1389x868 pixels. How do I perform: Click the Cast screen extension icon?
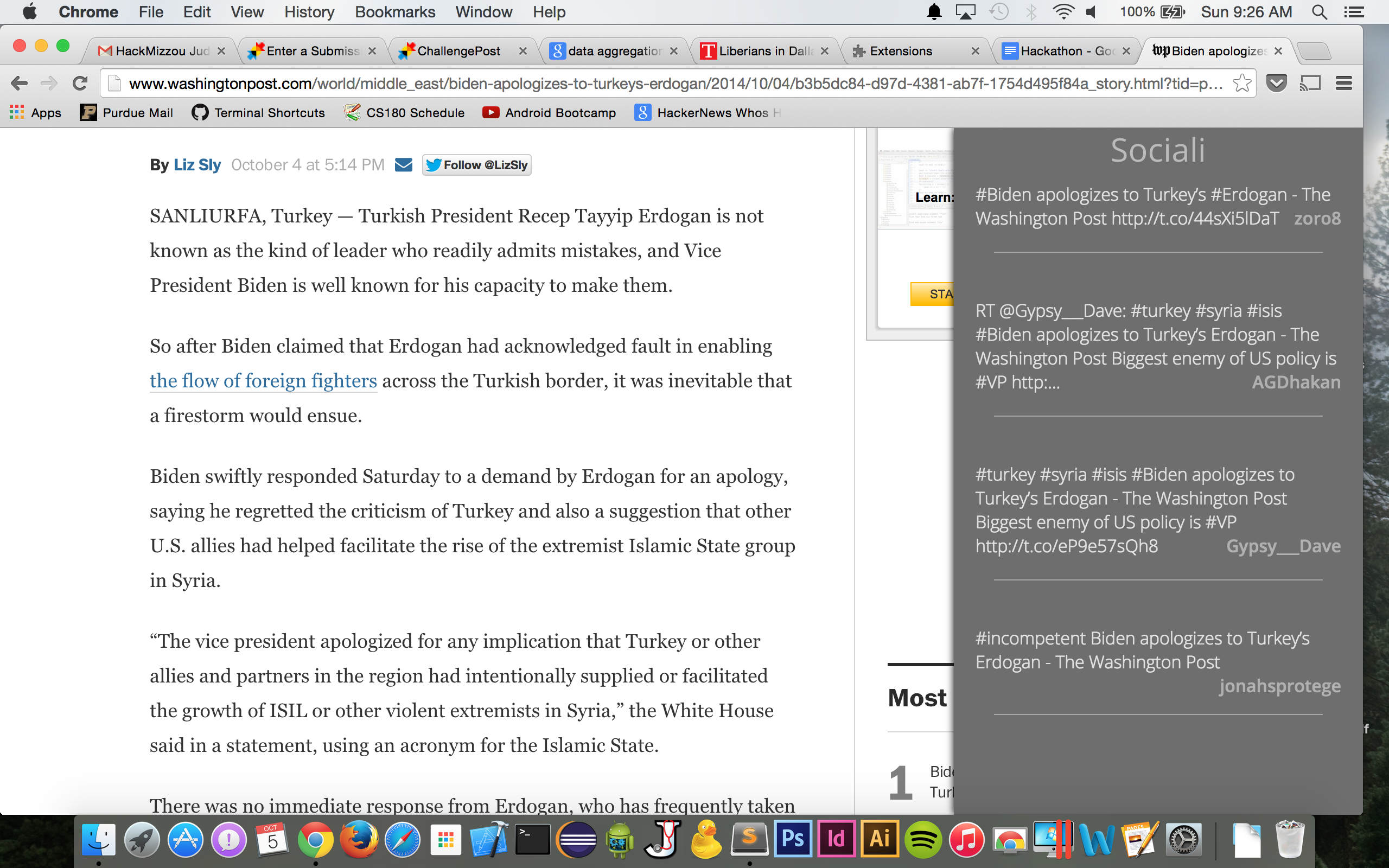[x=1310, y=84]
